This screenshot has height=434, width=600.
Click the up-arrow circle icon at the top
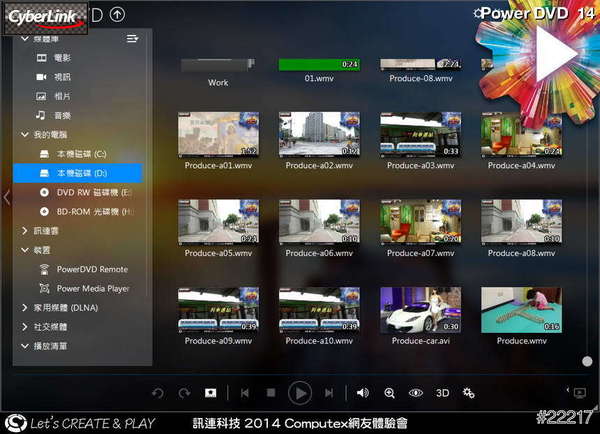(118, 14)
